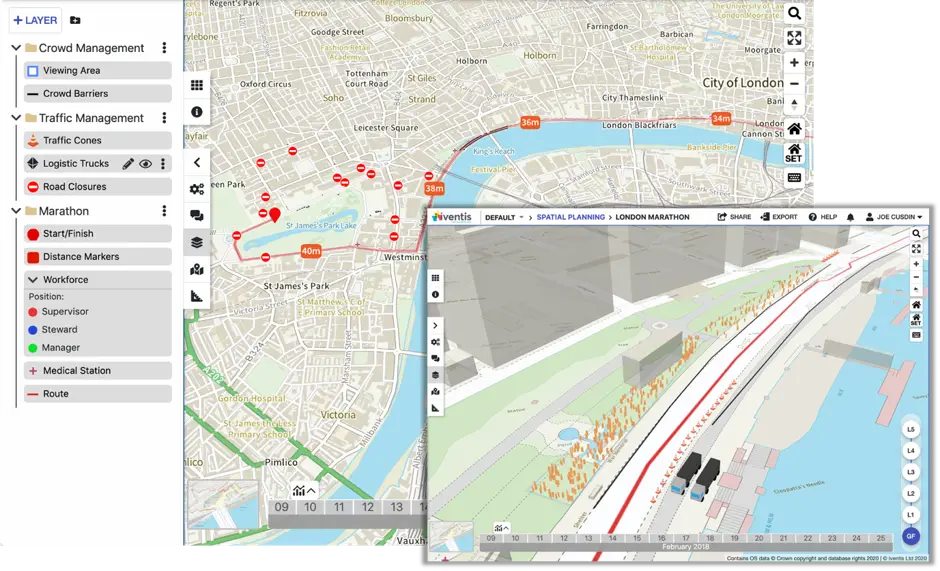Open notifications bell in 3D window
Viewport: 940px width, 571px height.
click(850, 217)
